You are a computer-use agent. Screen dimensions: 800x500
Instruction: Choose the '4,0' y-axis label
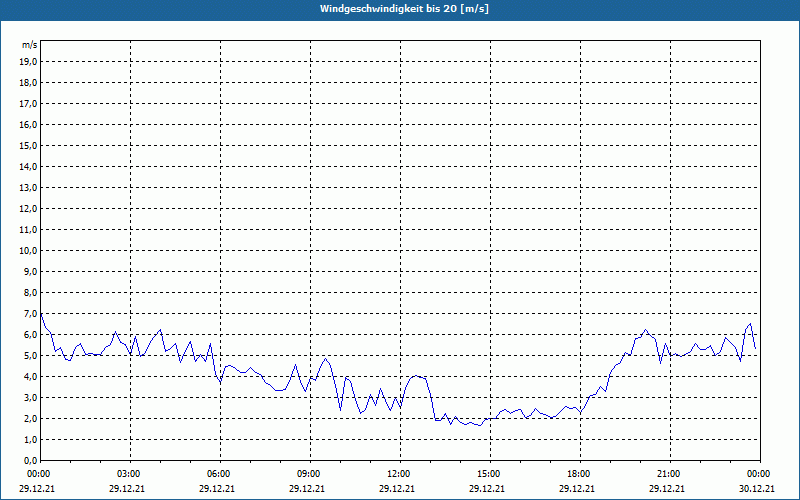tap(31, 377)
